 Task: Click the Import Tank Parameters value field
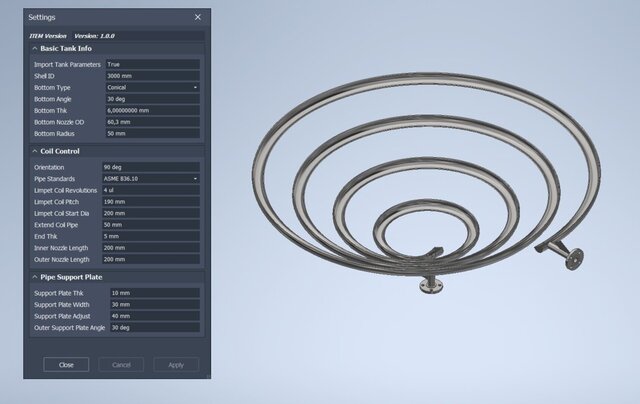click(x=150, y=64)
